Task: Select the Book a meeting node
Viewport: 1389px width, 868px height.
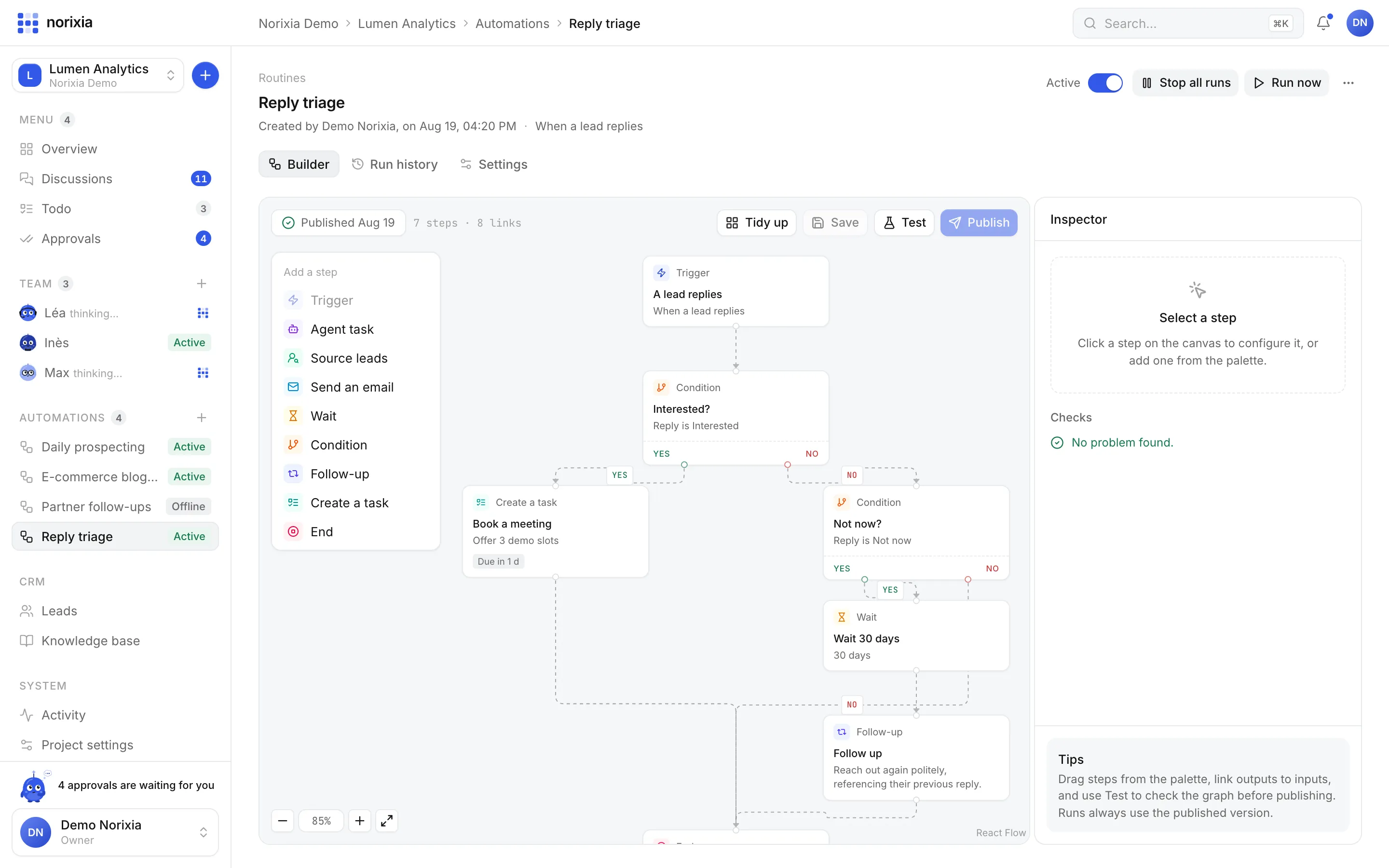Action: (x=555, y=531)
